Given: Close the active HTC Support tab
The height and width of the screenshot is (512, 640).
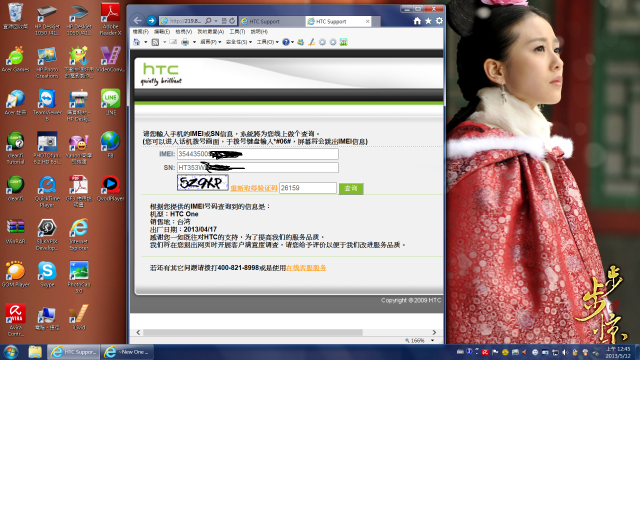Looking at the screenshot, I should [x=367, y=21].
